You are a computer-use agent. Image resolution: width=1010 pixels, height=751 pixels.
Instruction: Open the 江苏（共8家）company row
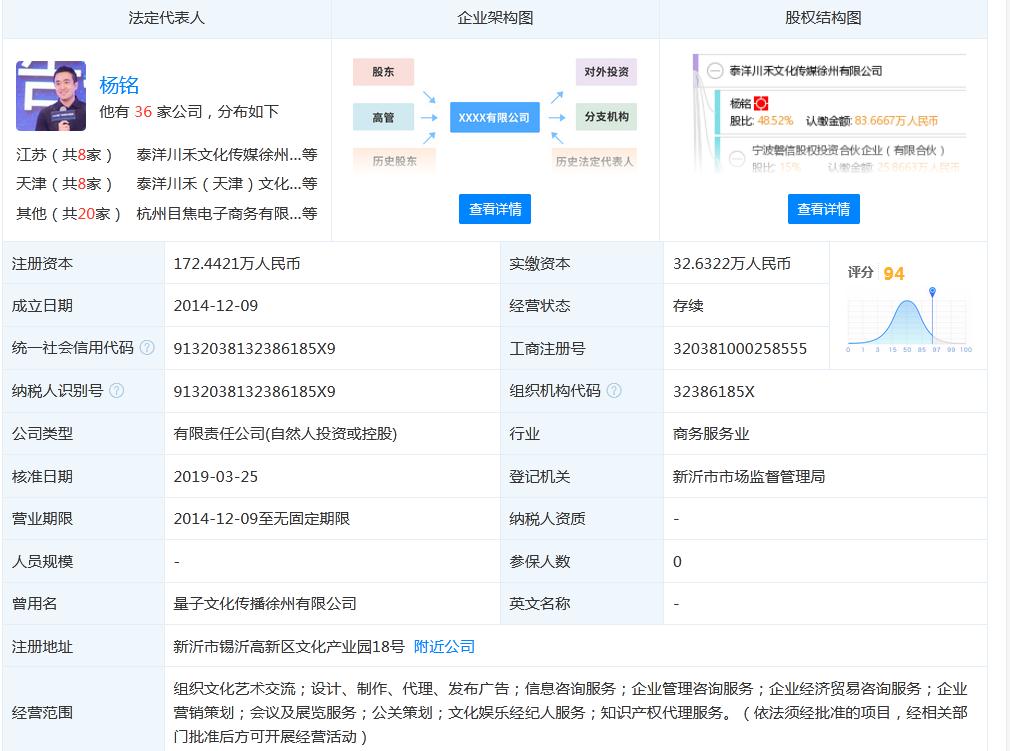(167, 155)
